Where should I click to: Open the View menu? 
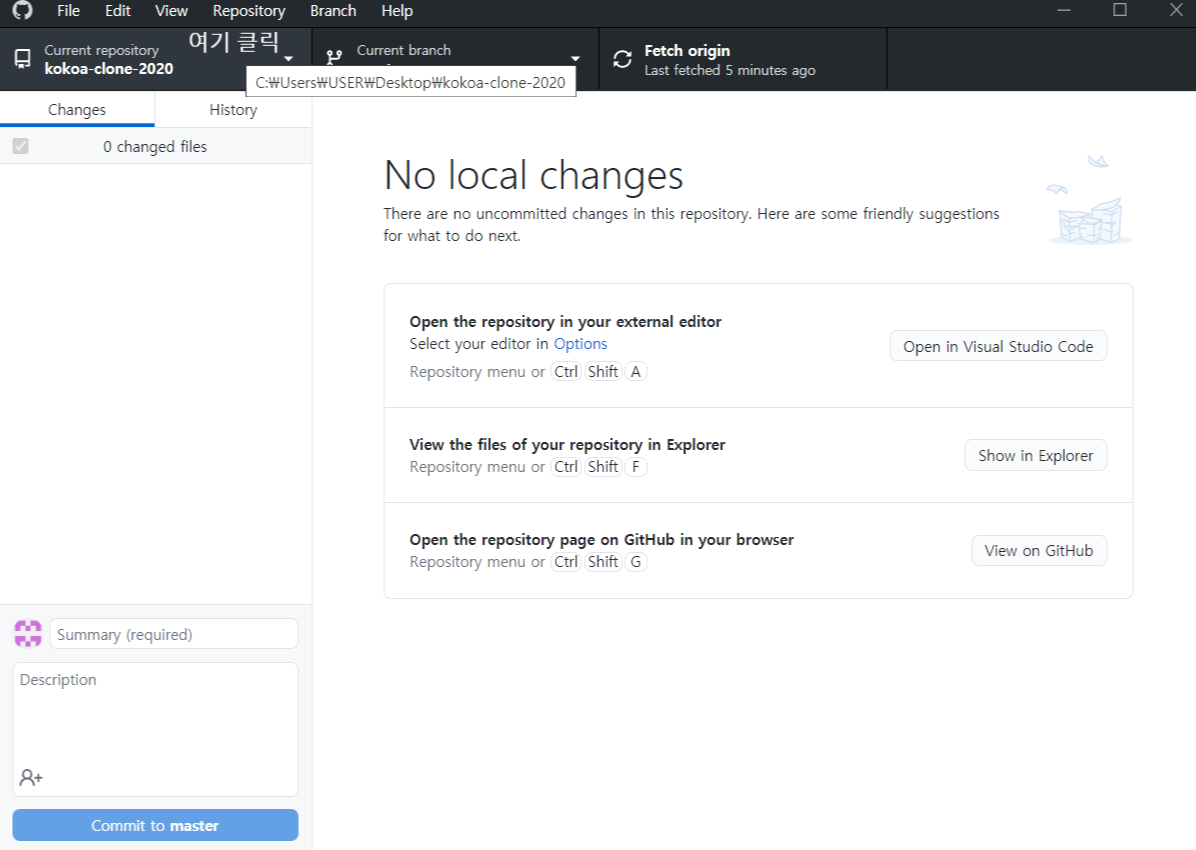click(x=171, y=11)
